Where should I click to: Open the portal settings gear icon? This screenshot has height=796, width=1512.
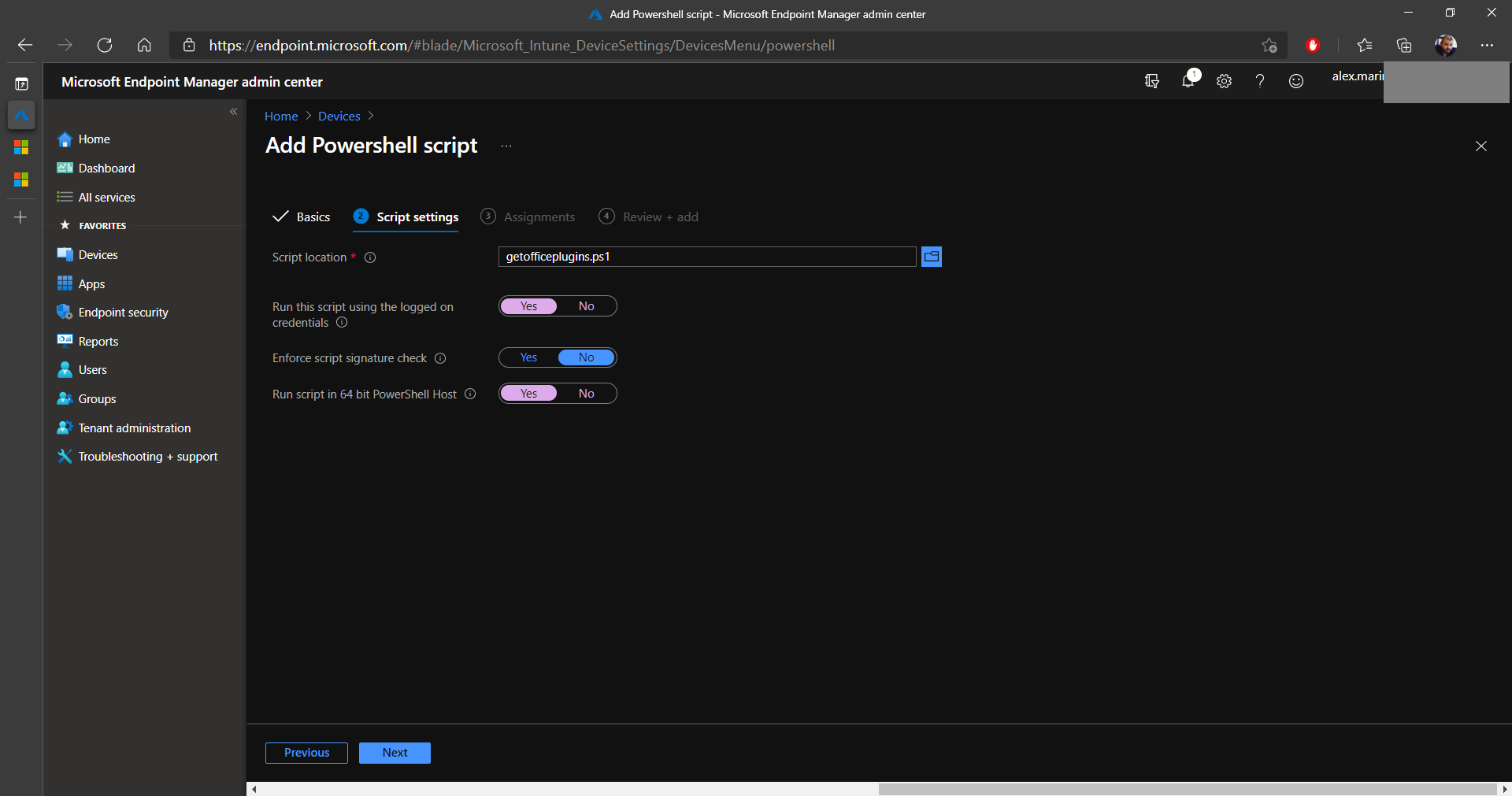coord(1224,81)
